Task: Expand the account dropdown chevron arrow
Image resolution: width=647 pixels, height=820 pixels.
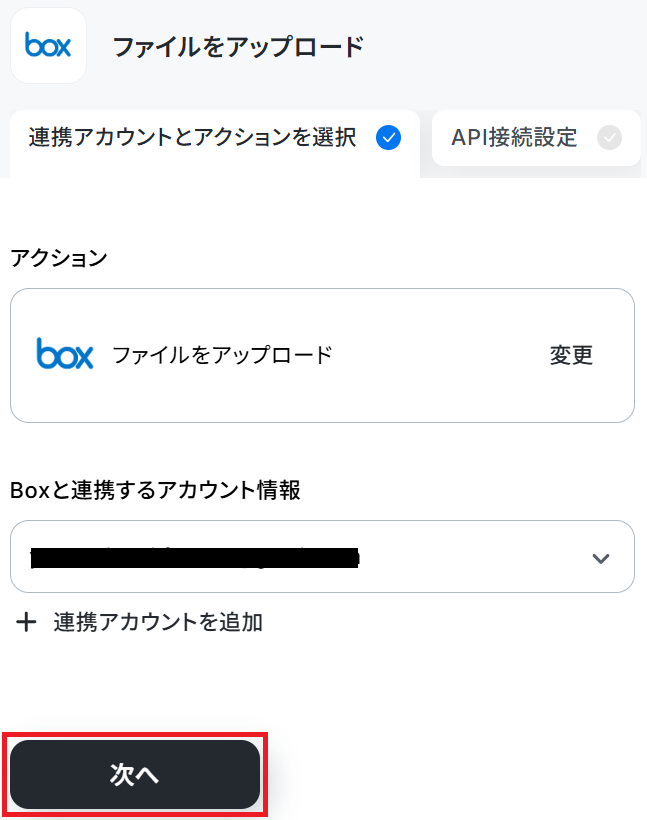Action: tap(600, 558)
